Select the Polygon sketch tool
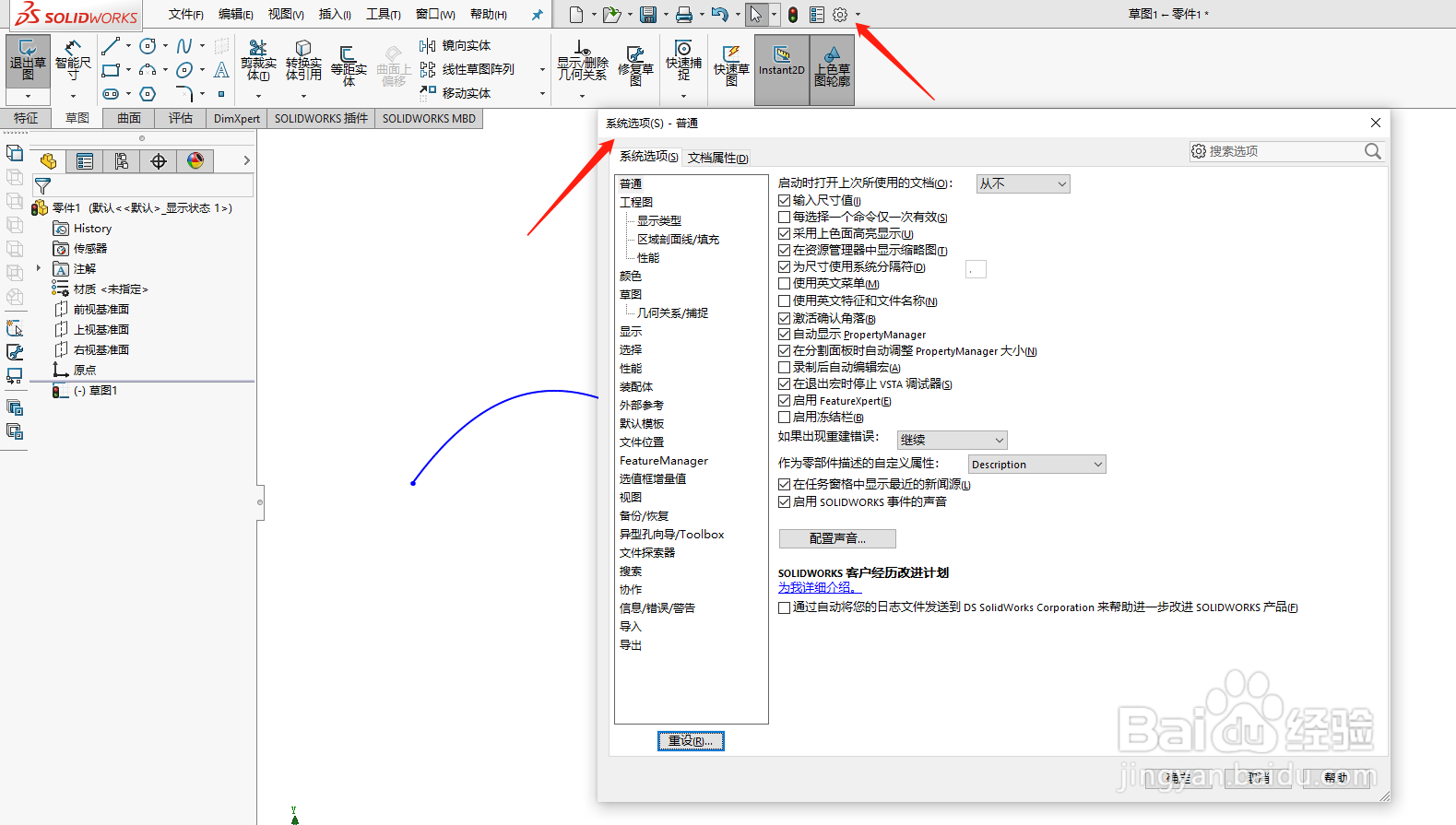 [x=148, y=94]
